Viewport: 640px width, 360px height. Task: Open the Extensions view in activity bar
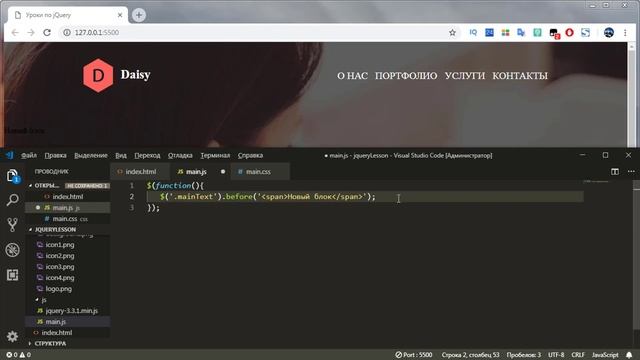point(13,275)
